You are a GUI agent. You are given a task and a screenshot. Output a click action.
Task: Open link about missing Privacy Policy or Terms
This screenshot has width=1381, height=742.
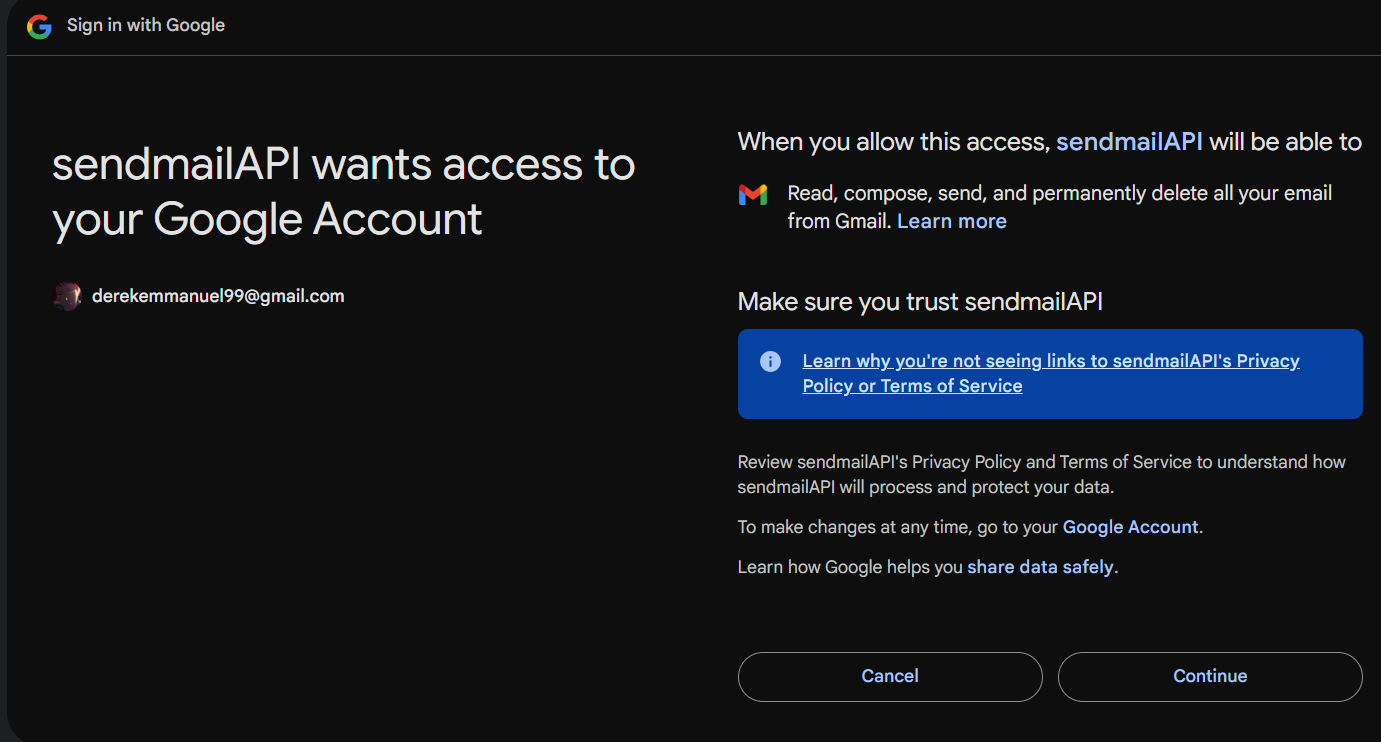[x=1051, y=373]
